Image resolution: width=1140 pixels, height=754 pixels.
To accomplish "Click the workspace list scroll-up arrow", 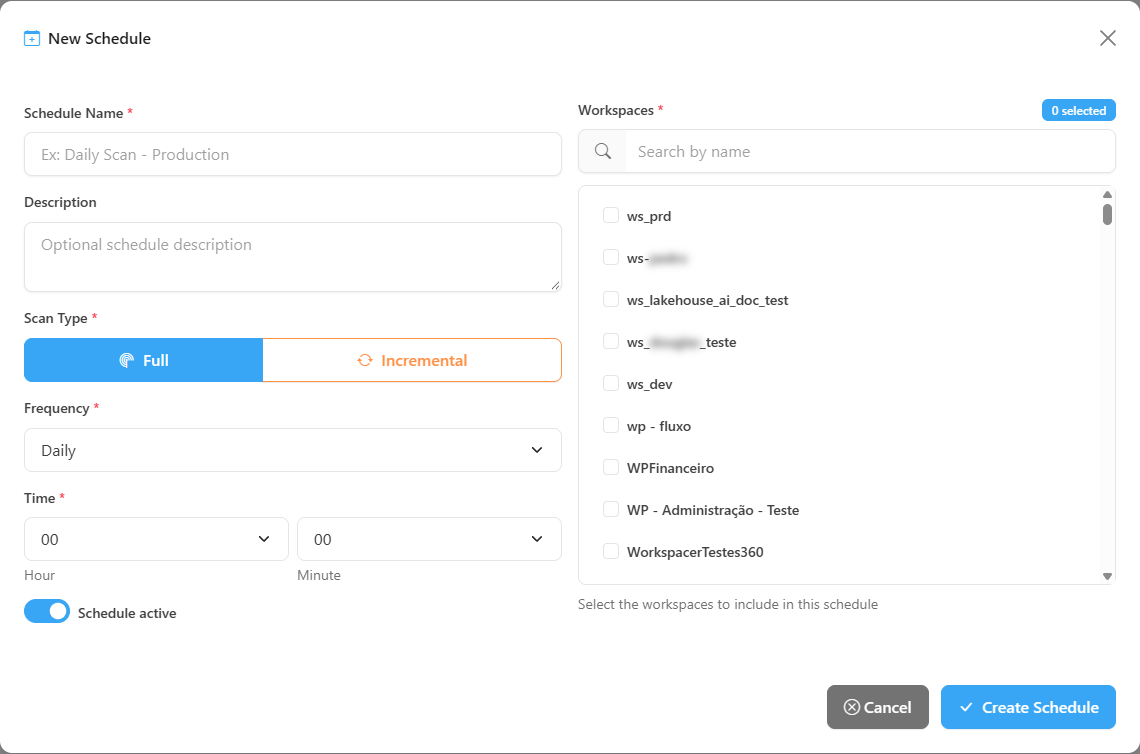I will pos(1107,194).
